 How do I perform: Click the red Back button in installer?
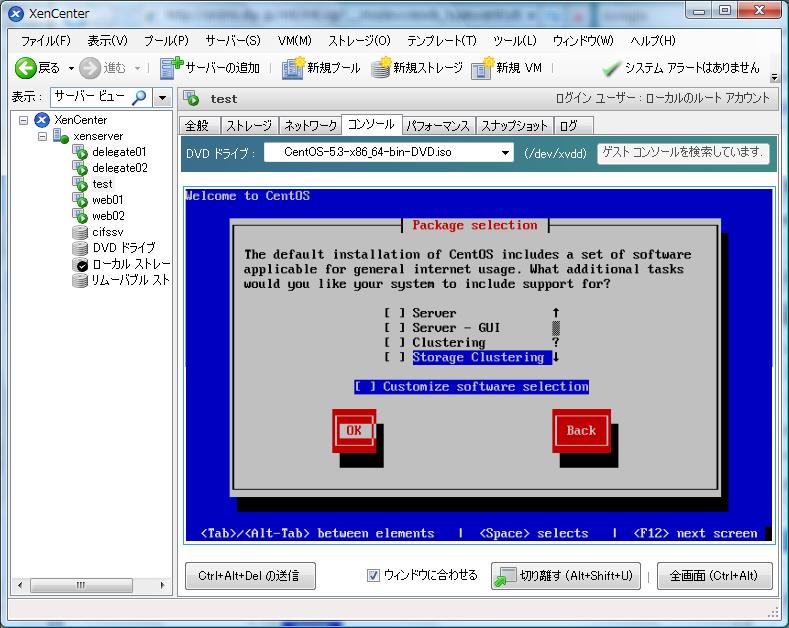[581, 431]
